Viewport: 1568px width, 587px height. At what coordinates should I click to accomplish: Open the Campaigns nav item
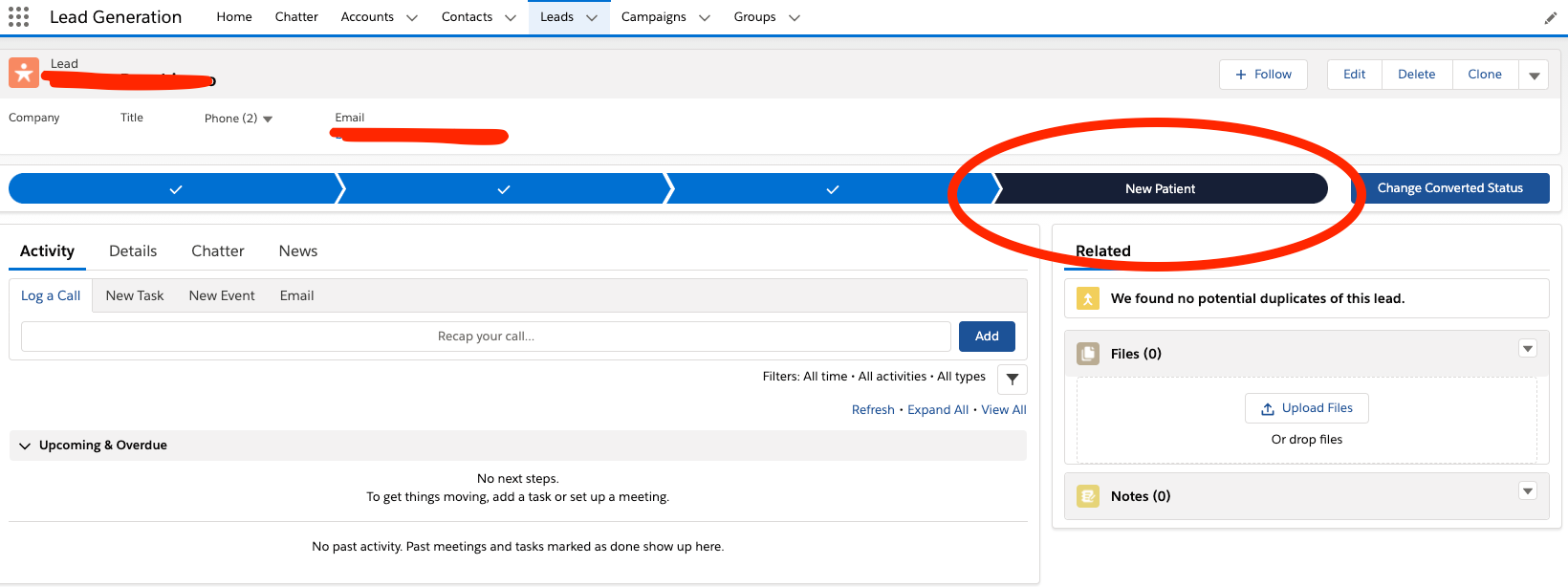[x=653, y=17]
